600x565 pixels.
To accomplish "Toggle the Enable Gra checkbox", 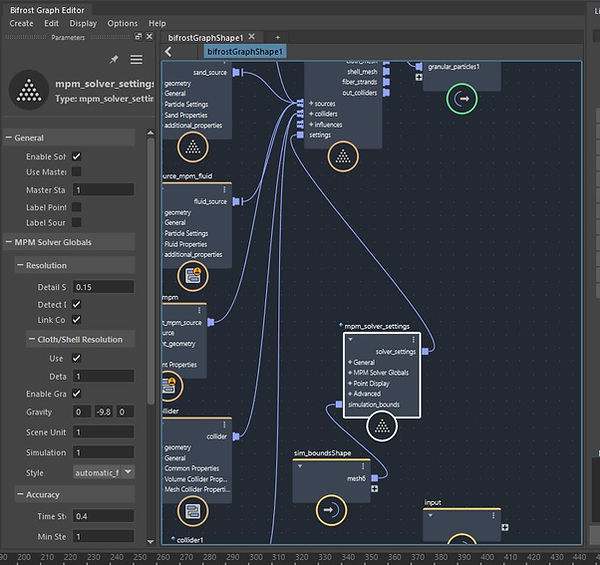I will 77,393.
